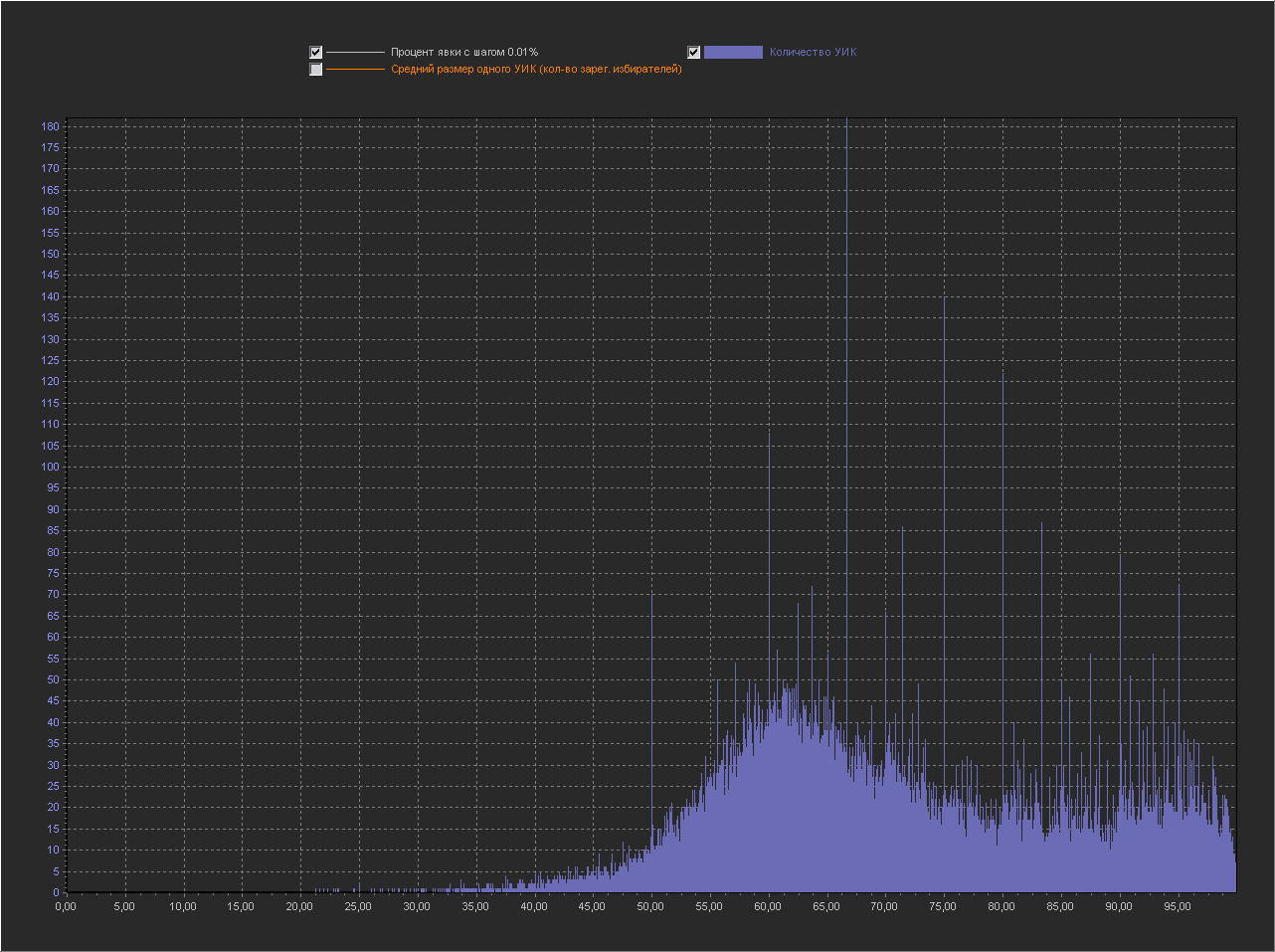The height and width of the screenshot is (952, 1275).
Task: Click the purple 'Количество УИК' legend swatch
Action: point(733,53)
